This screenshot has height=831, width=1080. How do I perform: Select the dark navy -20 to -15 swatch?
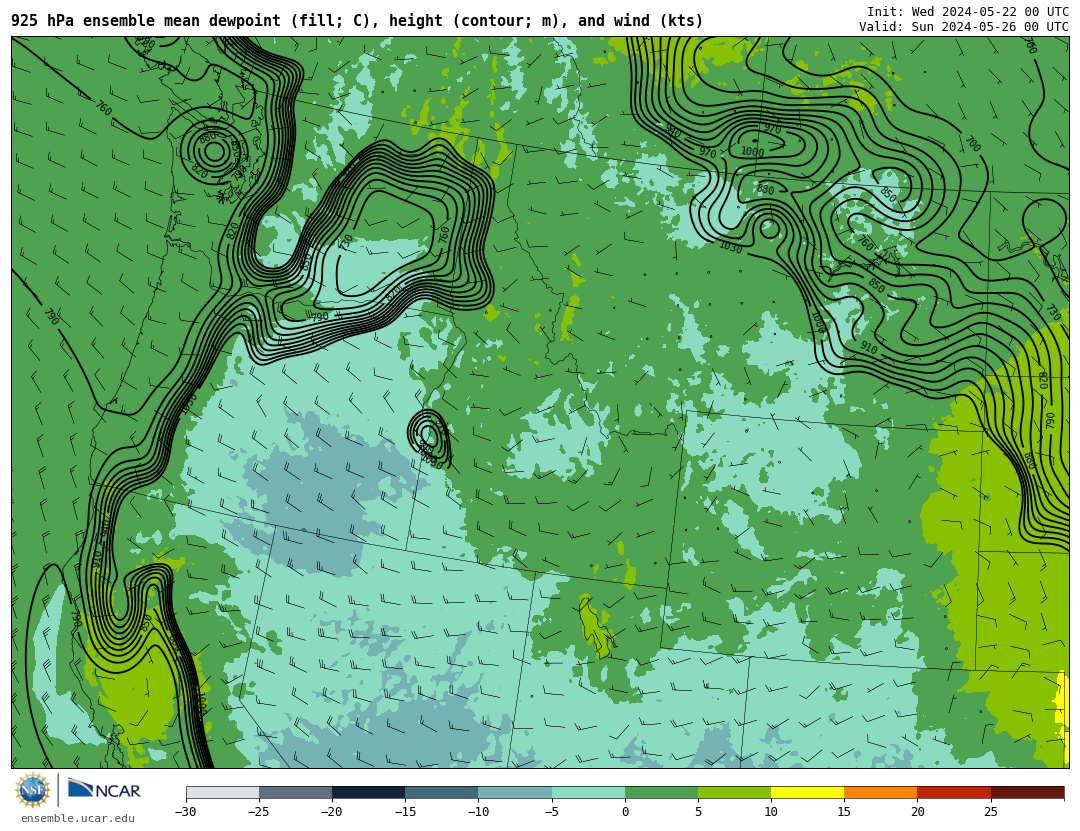coord(368,792)
